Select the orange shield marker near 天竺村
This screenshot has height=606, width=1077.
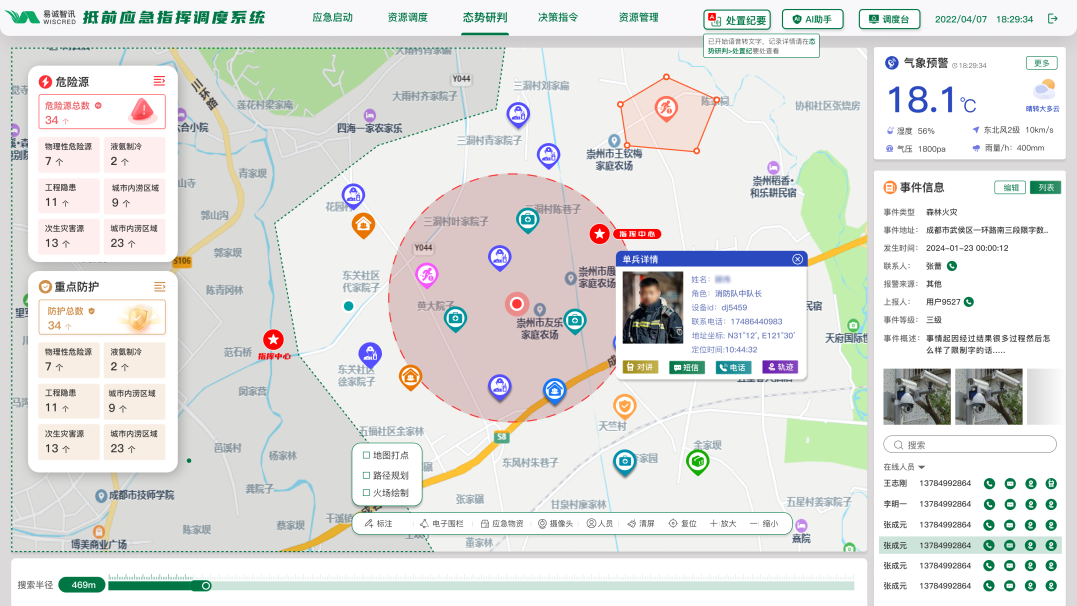(624, 406)
